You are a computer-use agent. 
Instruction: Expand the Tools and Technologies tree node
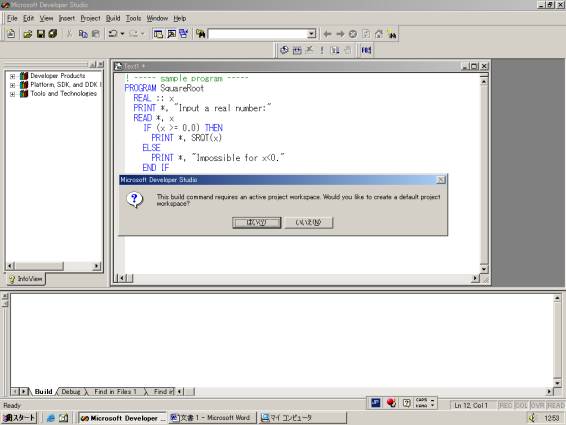[13, 94]
